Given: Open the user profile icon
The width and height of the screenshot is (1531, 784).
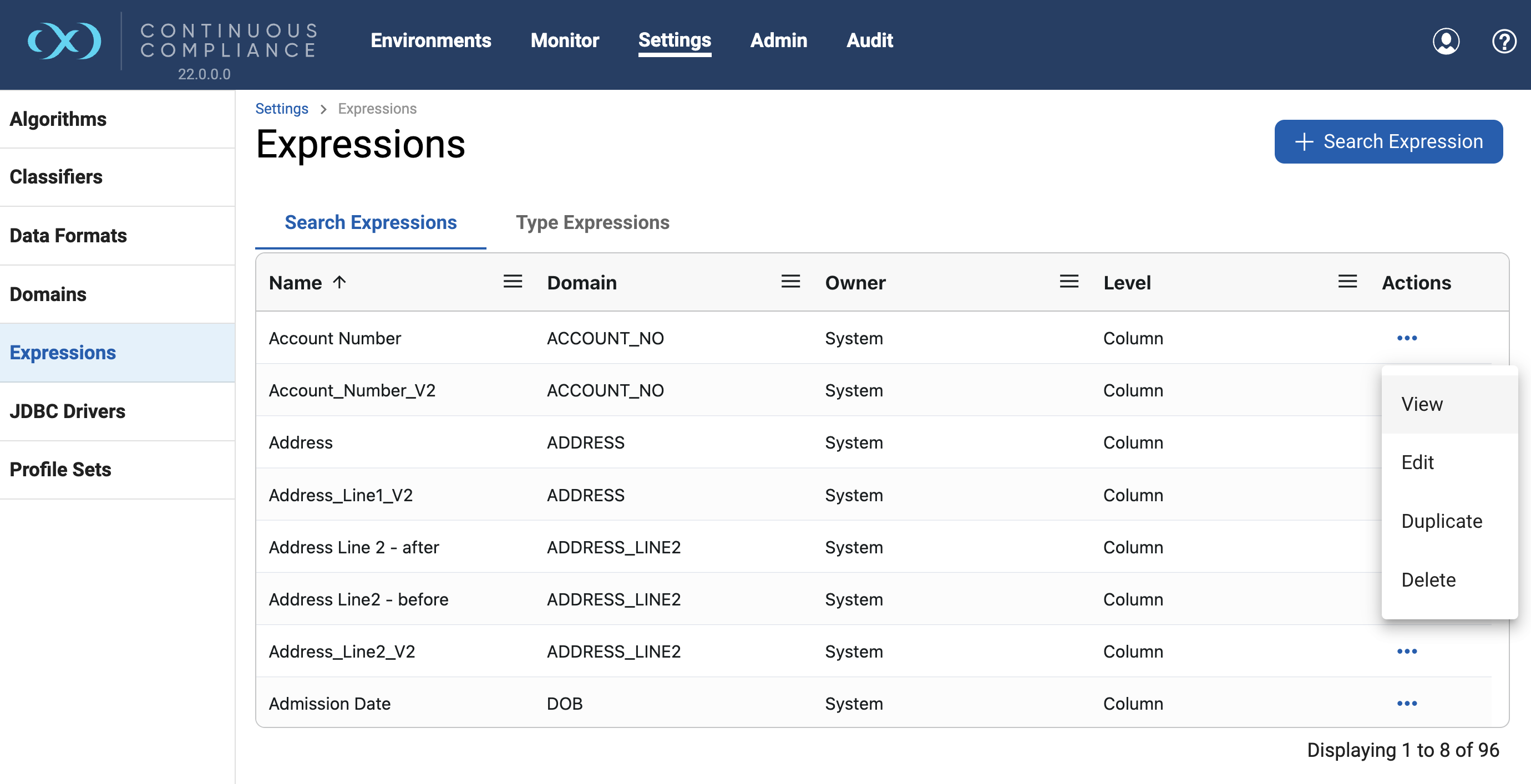Looking at the screenshot, I should tap(1445, 41).
